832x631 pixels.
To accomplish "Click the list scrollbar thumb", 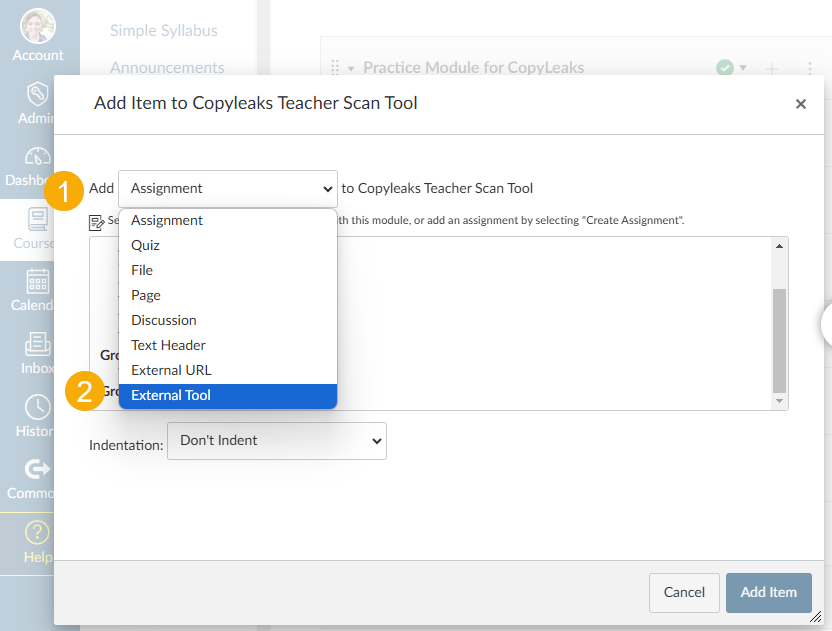I will tap(779, 340).
